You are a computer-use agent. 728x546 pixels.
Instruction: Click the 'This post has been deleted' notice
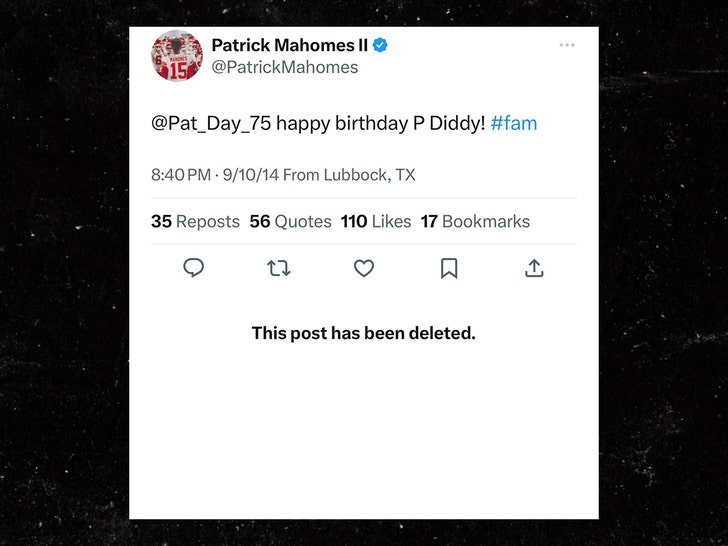click(363, 333)
